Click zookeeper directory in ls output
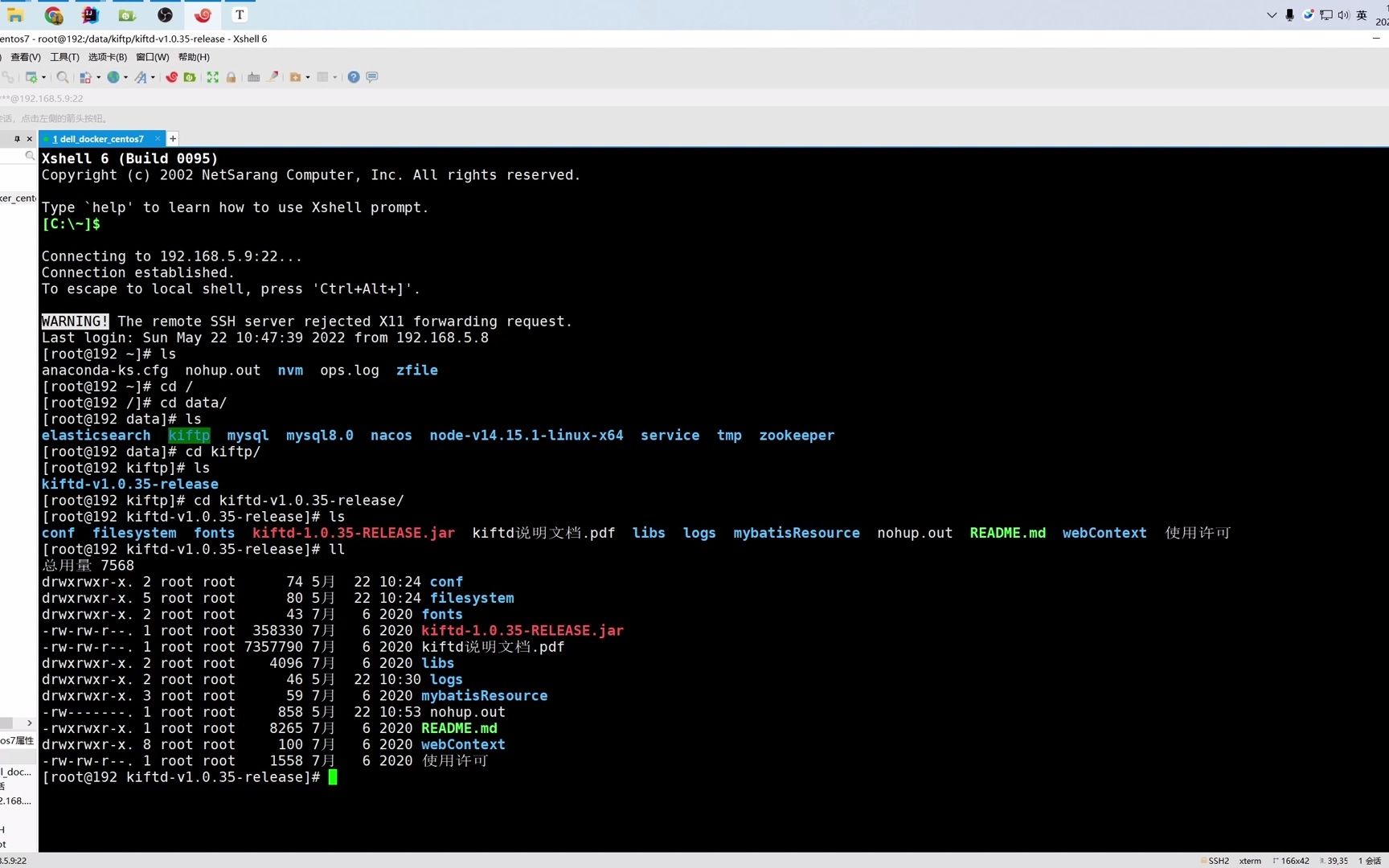 point(797,436)
